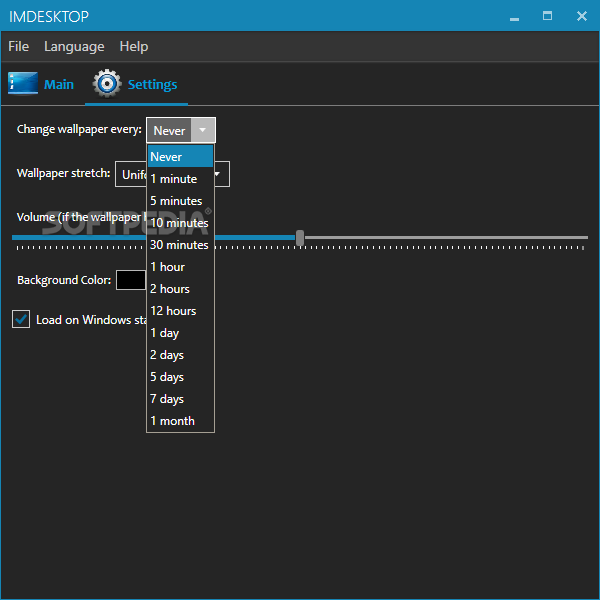
Task: Pick the 1 month option
Action: (x=180, y=421)
